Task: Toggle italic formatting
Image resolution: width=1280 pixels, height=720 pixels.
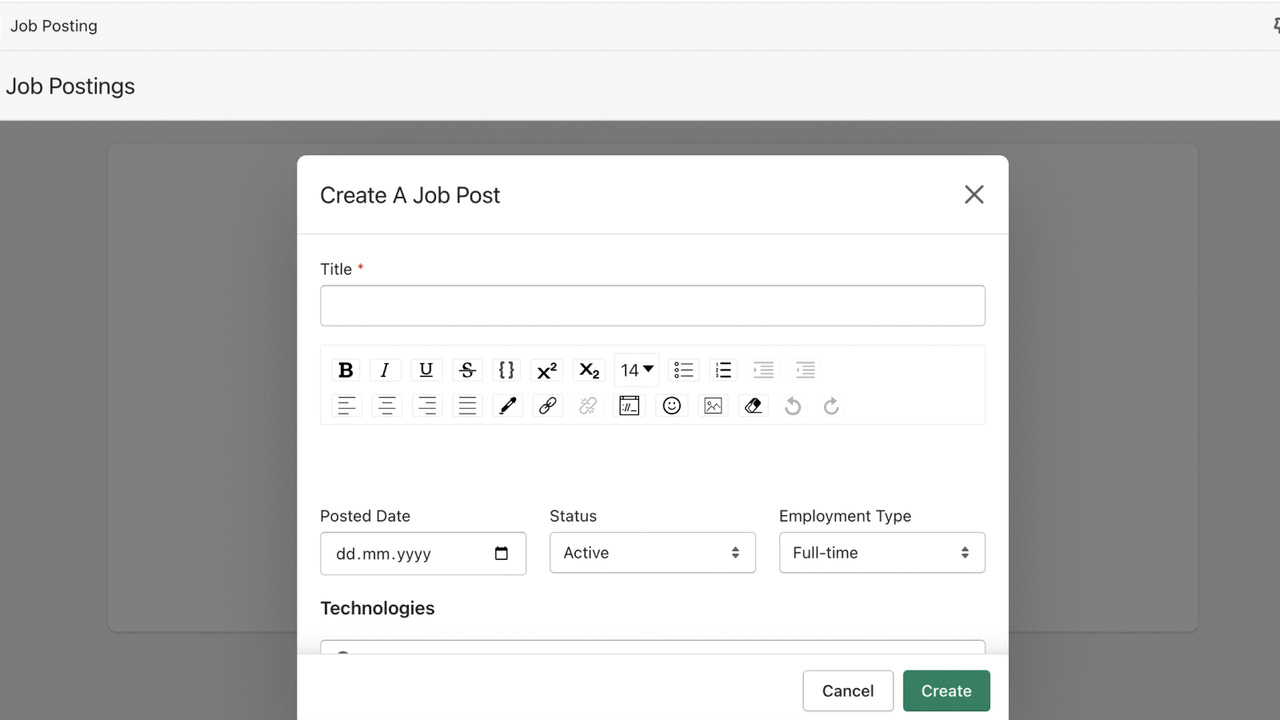Action: click(x=385, y=370)
